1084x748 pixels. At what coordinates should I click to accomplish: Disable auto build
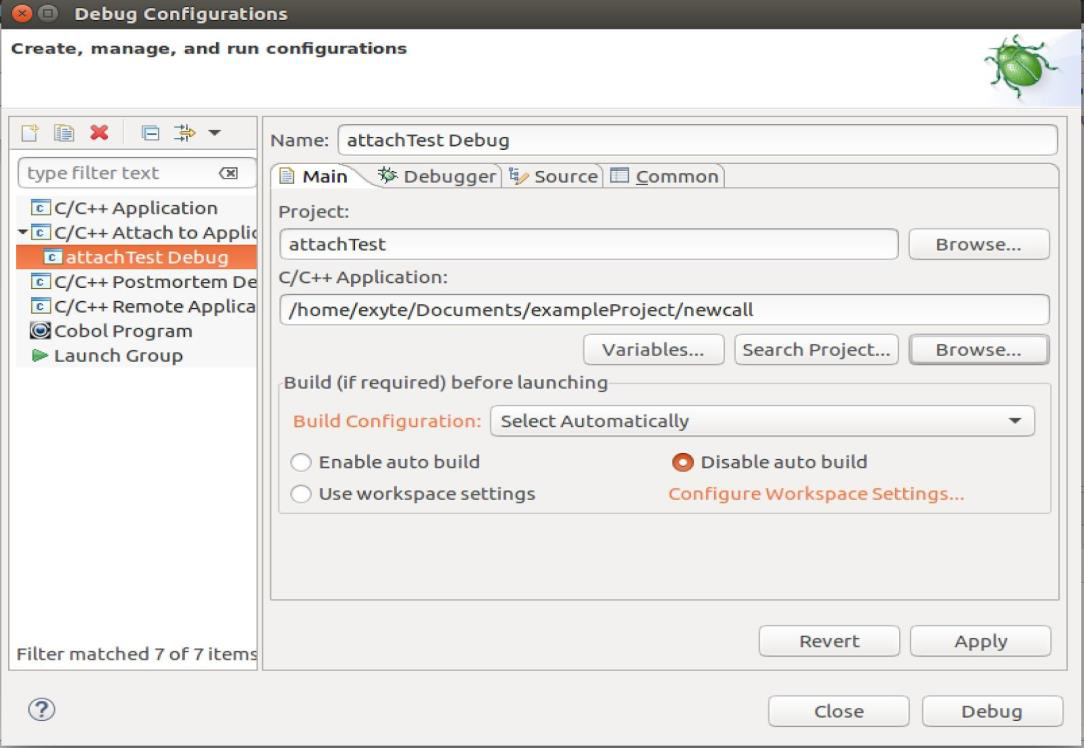pos(681,462)
